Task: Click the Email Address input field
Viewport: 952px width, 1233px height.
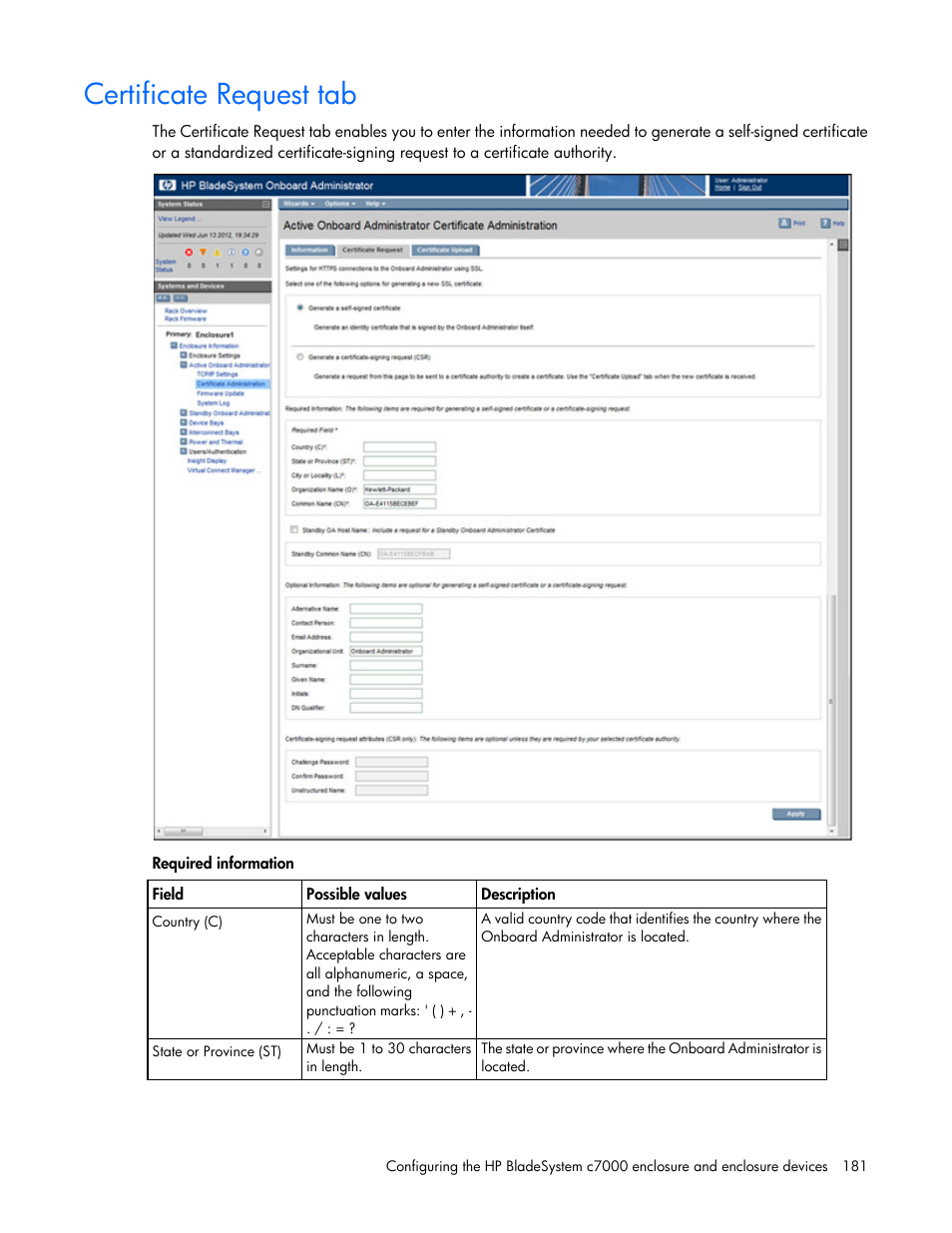Action: (x=385, y=636)
